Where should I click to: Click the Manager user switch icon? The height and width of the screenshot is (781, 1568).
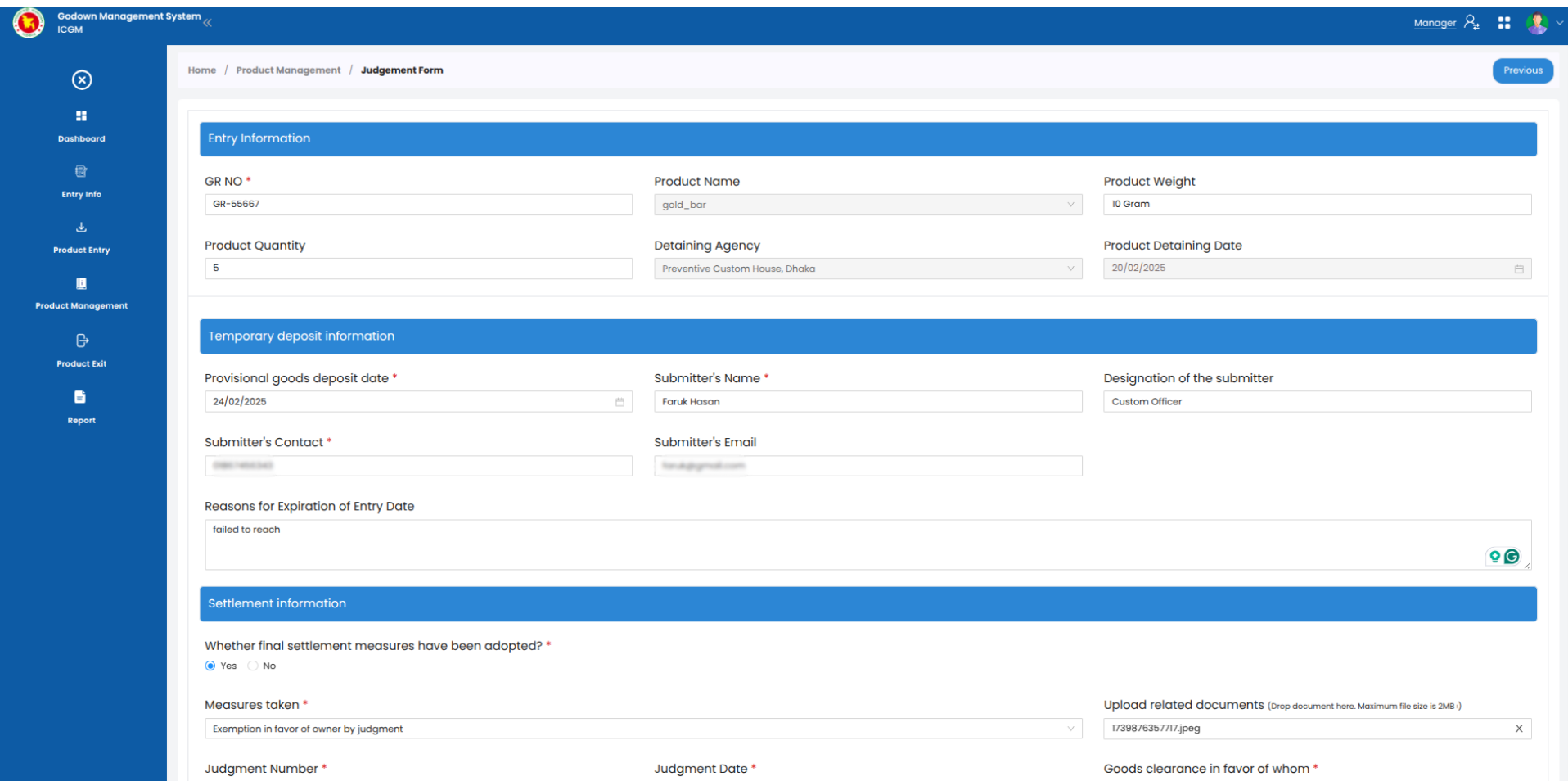click(x=1471, y=23)
